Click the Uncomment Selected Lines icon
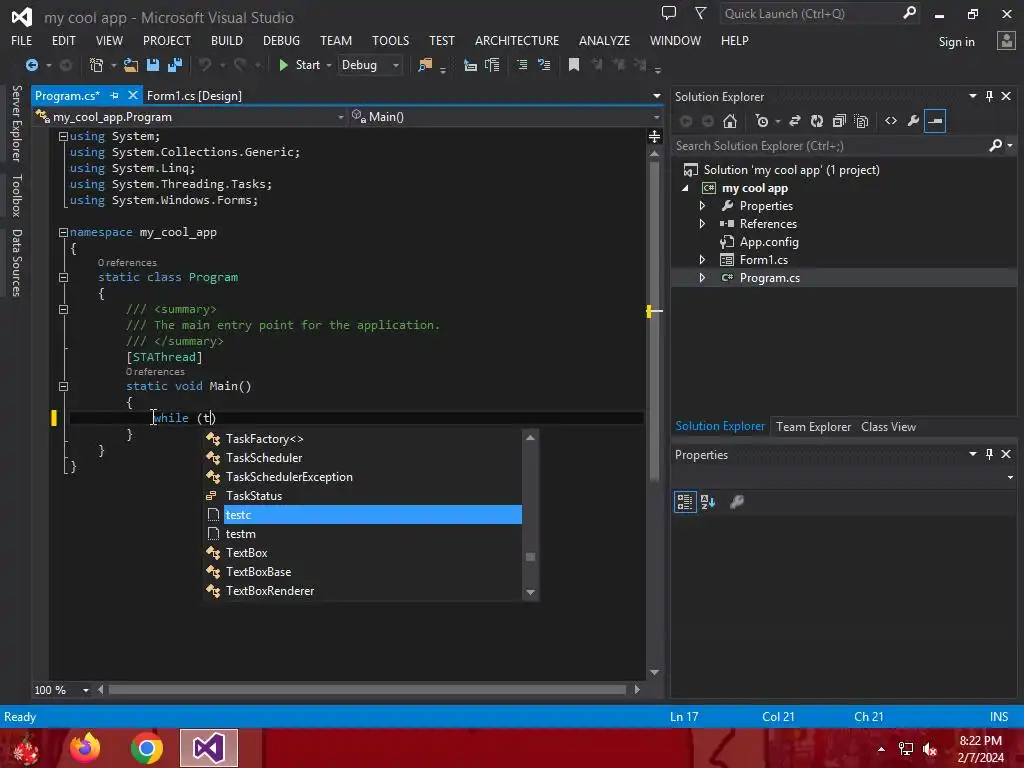 [x=543, y=65]
